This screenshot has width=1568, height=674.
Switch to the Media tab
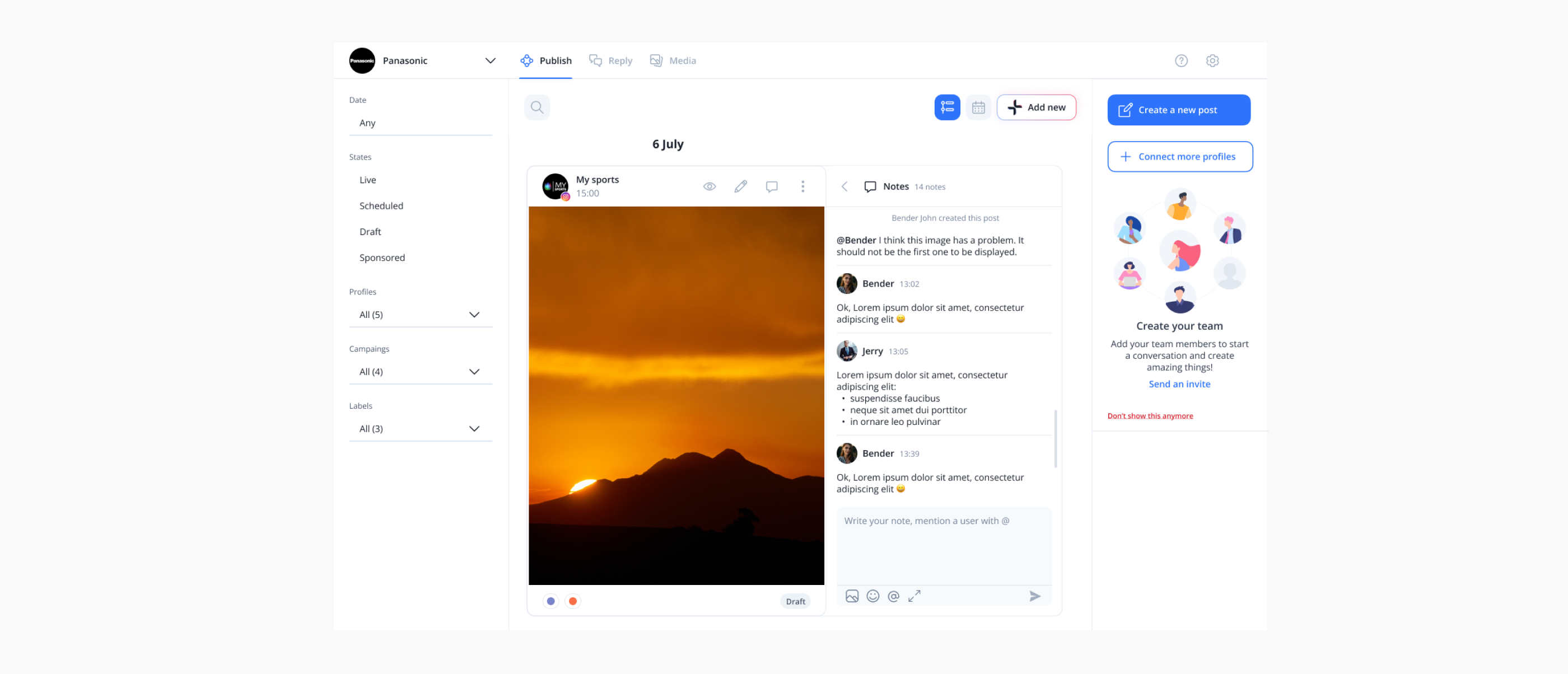(673, 60)
